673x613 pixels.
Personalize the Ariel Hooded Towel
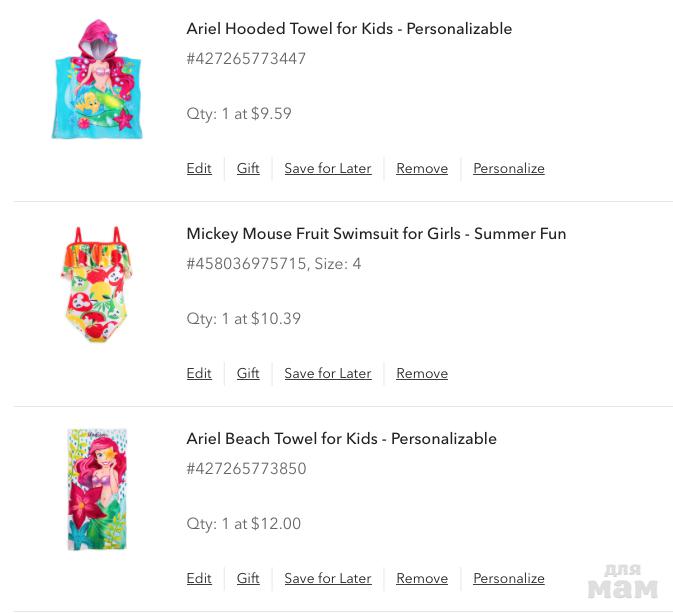[x=508, y=168]
